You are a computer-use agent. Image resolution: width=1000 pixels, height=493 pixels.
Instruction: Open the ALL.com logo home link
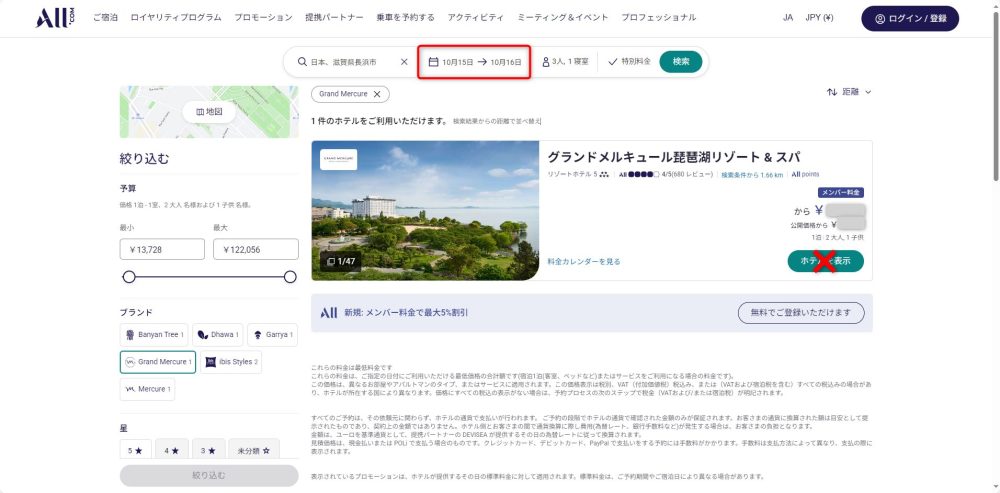[55, 18]
